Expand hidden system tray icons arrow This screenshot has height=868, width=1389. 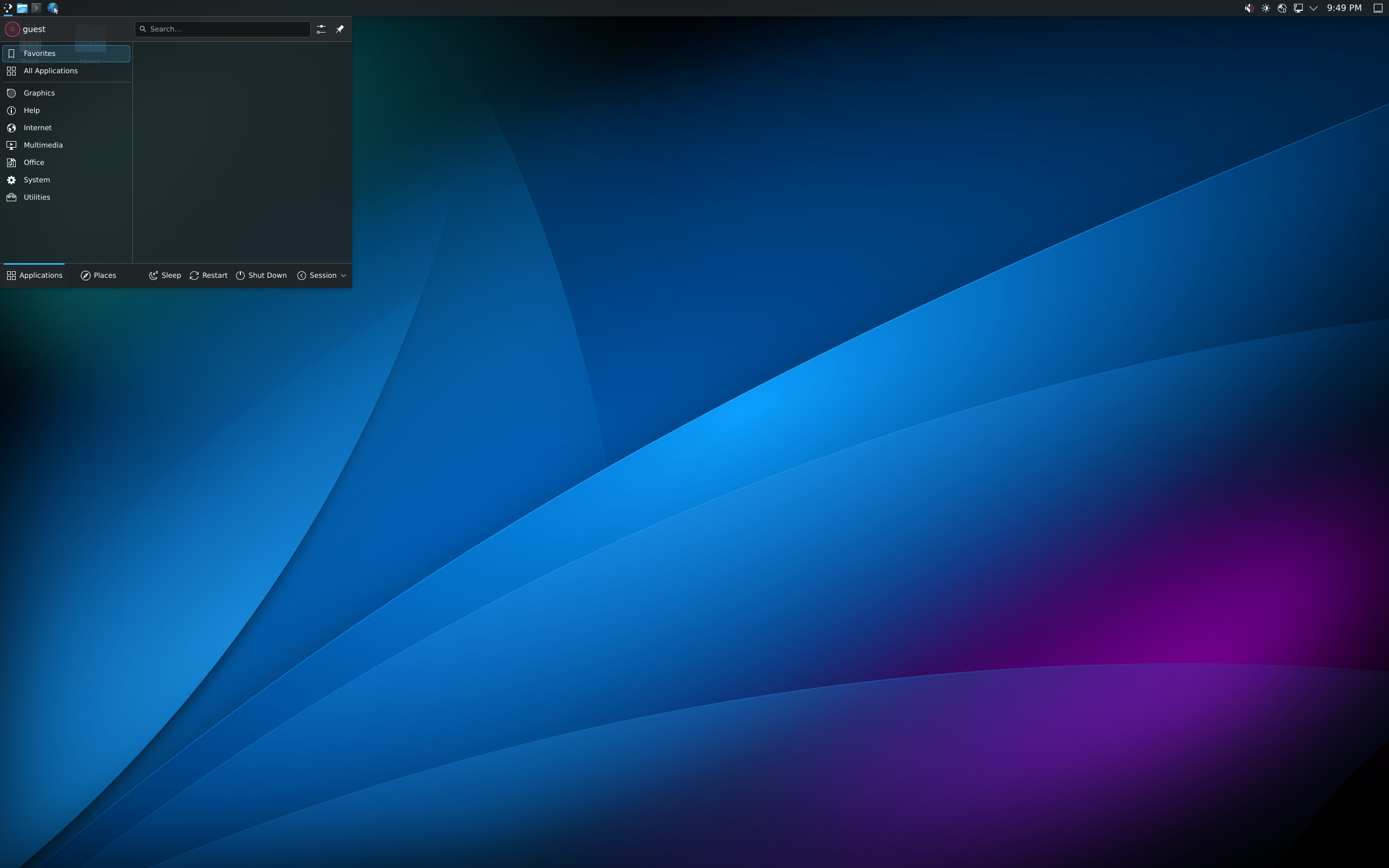pos(1313,8)
